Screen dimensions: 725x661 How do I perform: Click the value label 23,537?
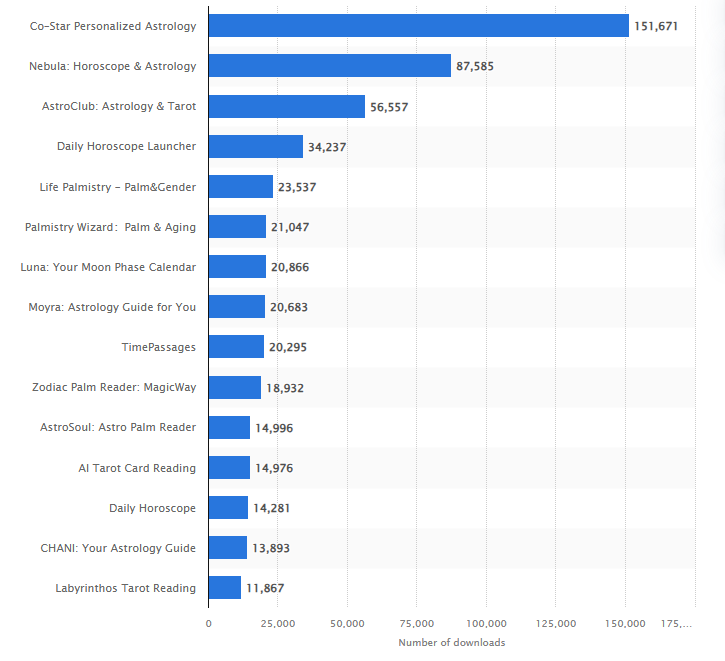point(297,187)
